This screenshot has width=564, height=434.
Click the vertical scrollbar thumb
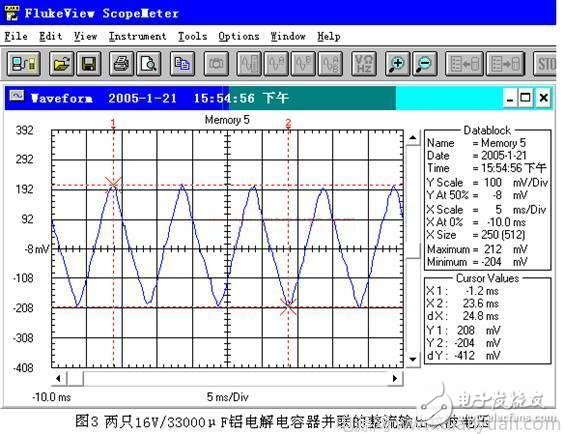click(413, 251)
